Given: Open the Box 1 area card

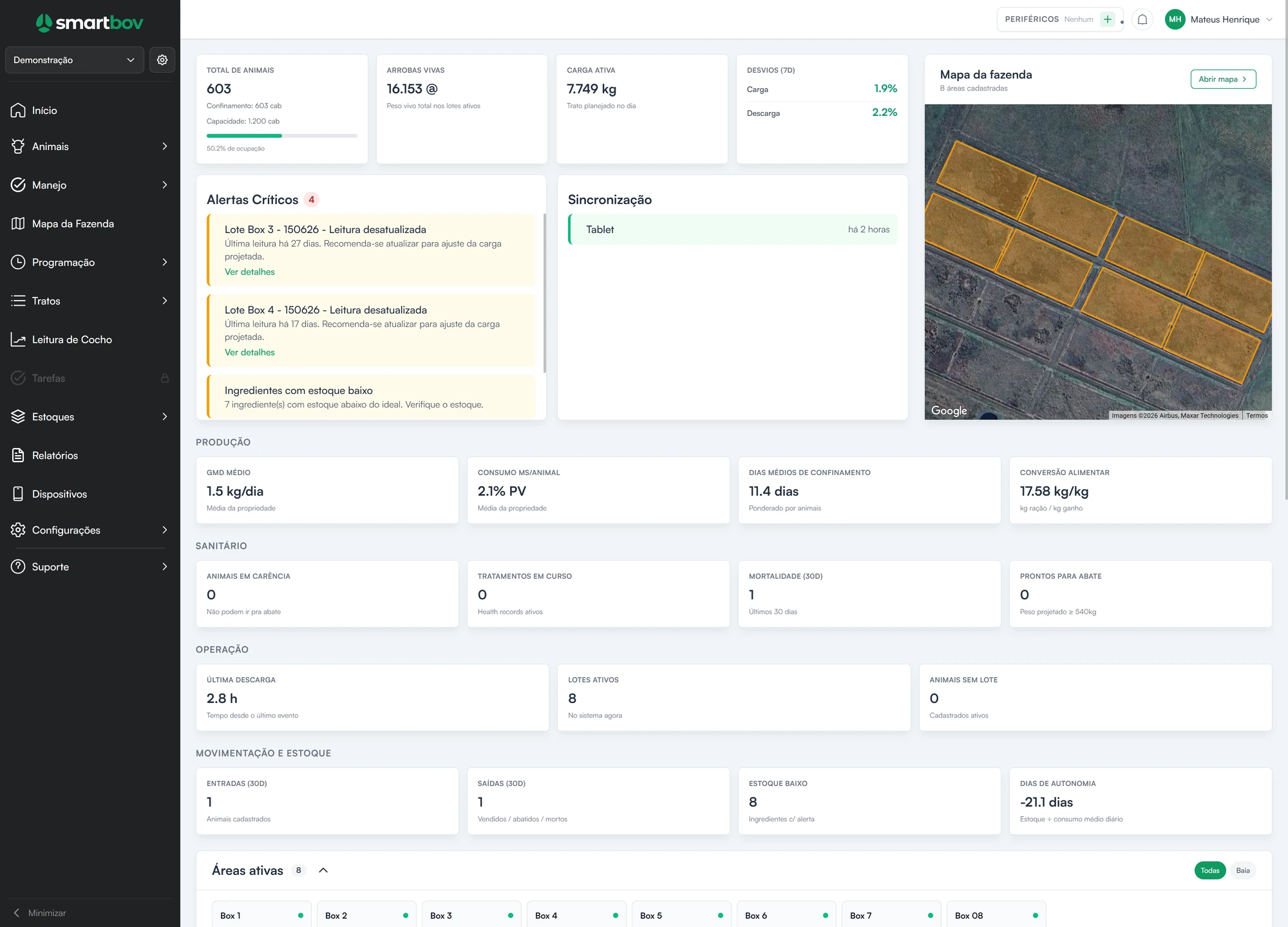Looking at the screenshot, I should click(x=261, y=915).
